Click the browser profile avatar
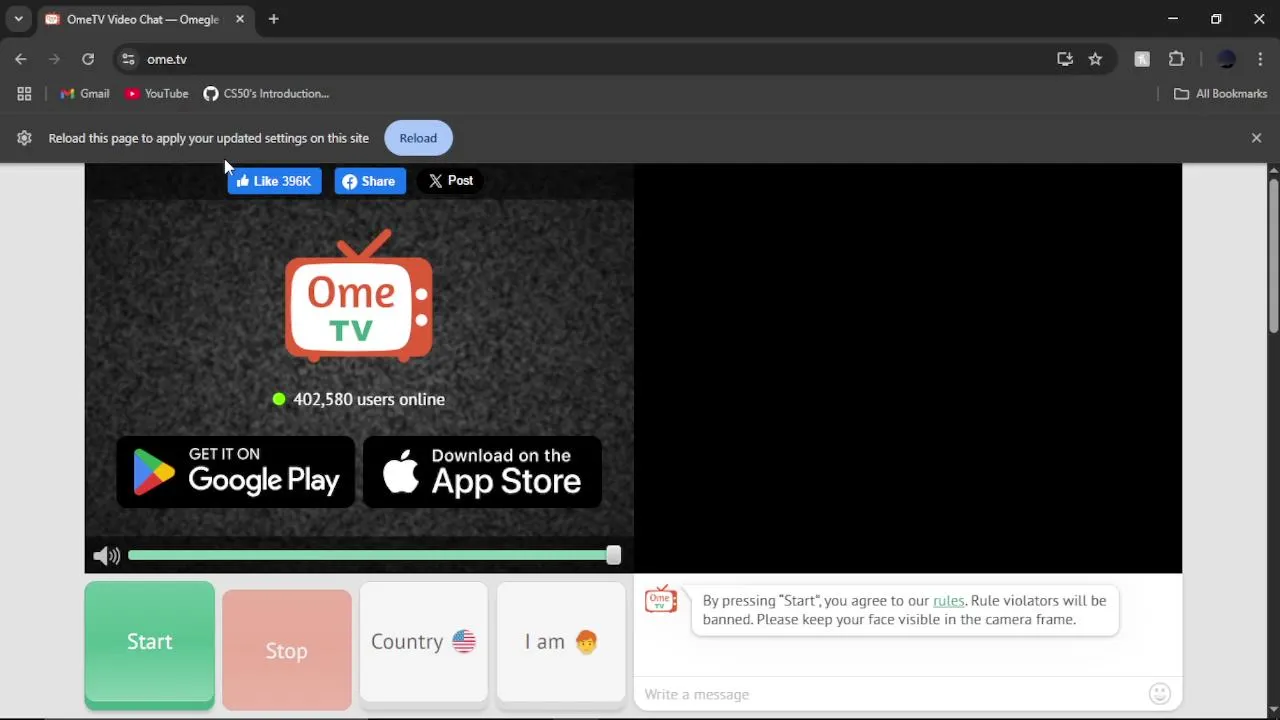 [x=1227, y=59]
